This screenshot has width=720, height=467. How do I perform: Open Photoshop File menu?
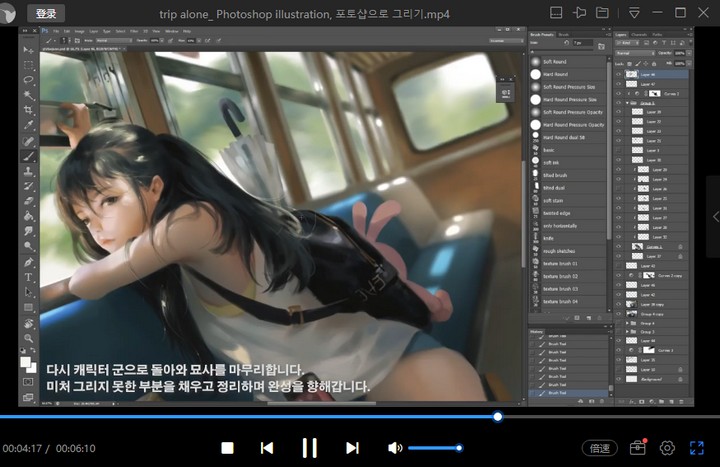tap(56, 31)
